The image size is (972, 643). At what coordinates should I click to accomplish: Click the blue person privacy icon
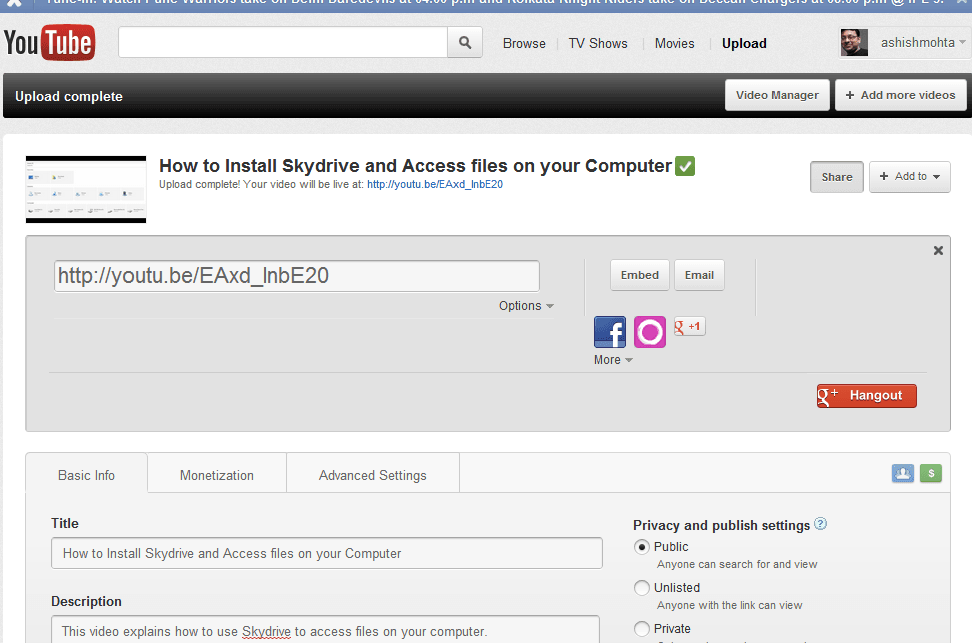[x=903, y=474]
